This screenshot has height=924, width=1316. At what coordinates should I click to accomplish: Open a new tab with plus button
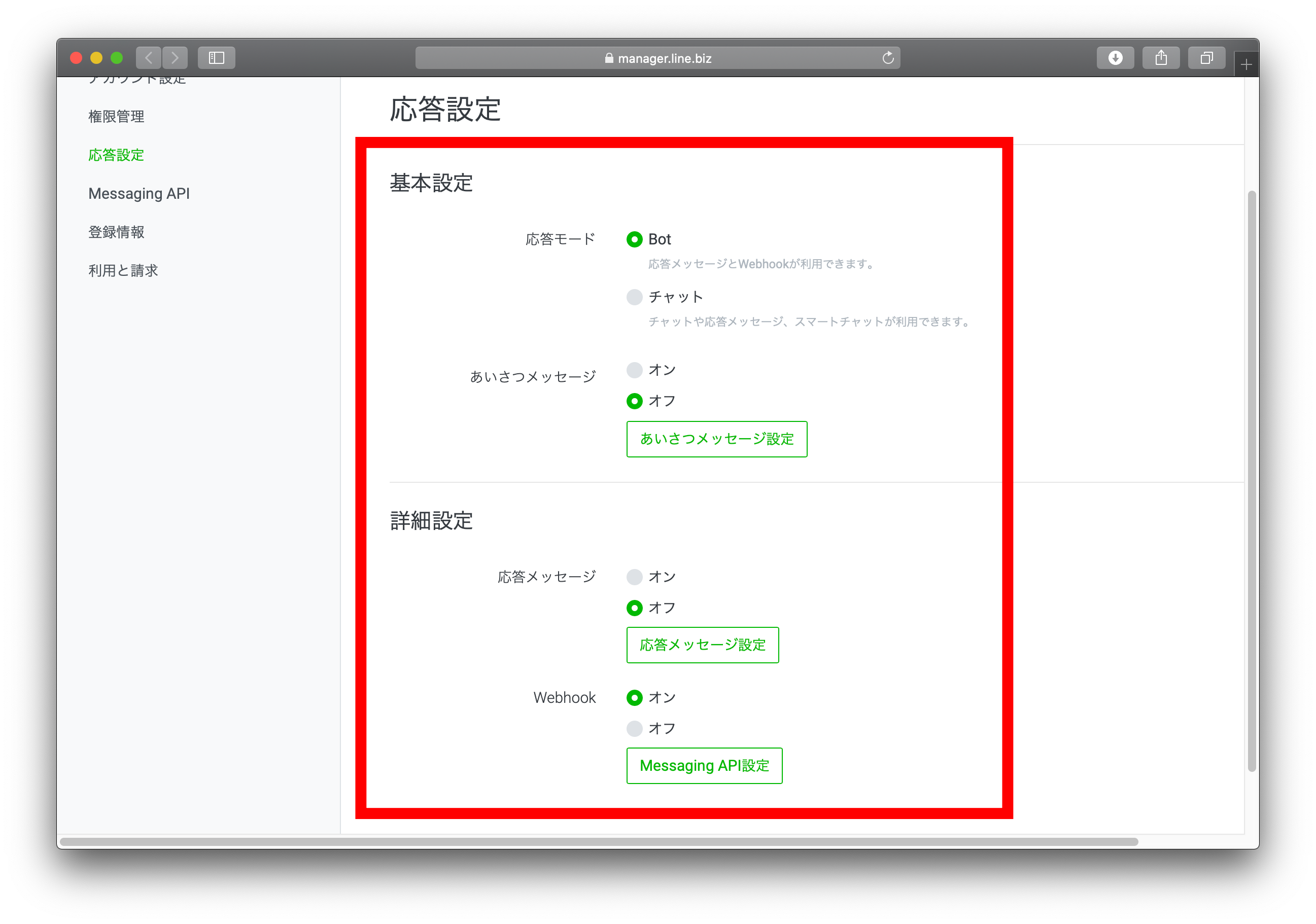click(x=1245, y=63)
